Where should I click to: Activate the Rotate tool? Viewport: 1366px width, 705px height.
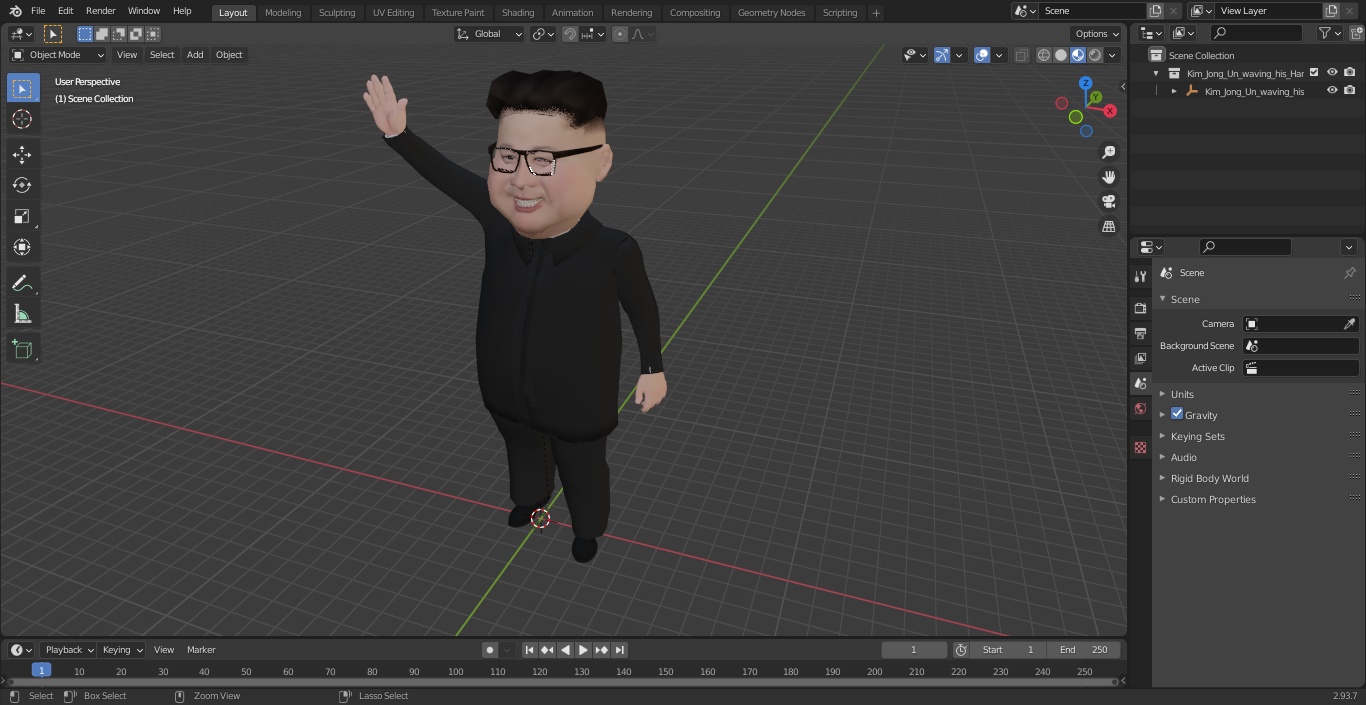click(x=22, y=185)
